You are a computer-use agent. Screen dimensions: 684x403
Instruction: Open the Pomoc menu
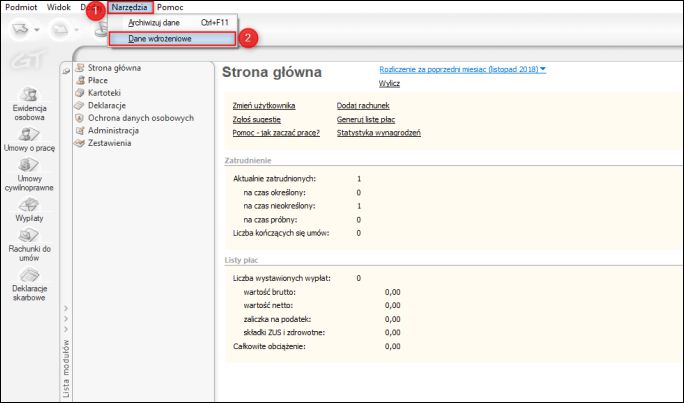click(x=170, y=7)
